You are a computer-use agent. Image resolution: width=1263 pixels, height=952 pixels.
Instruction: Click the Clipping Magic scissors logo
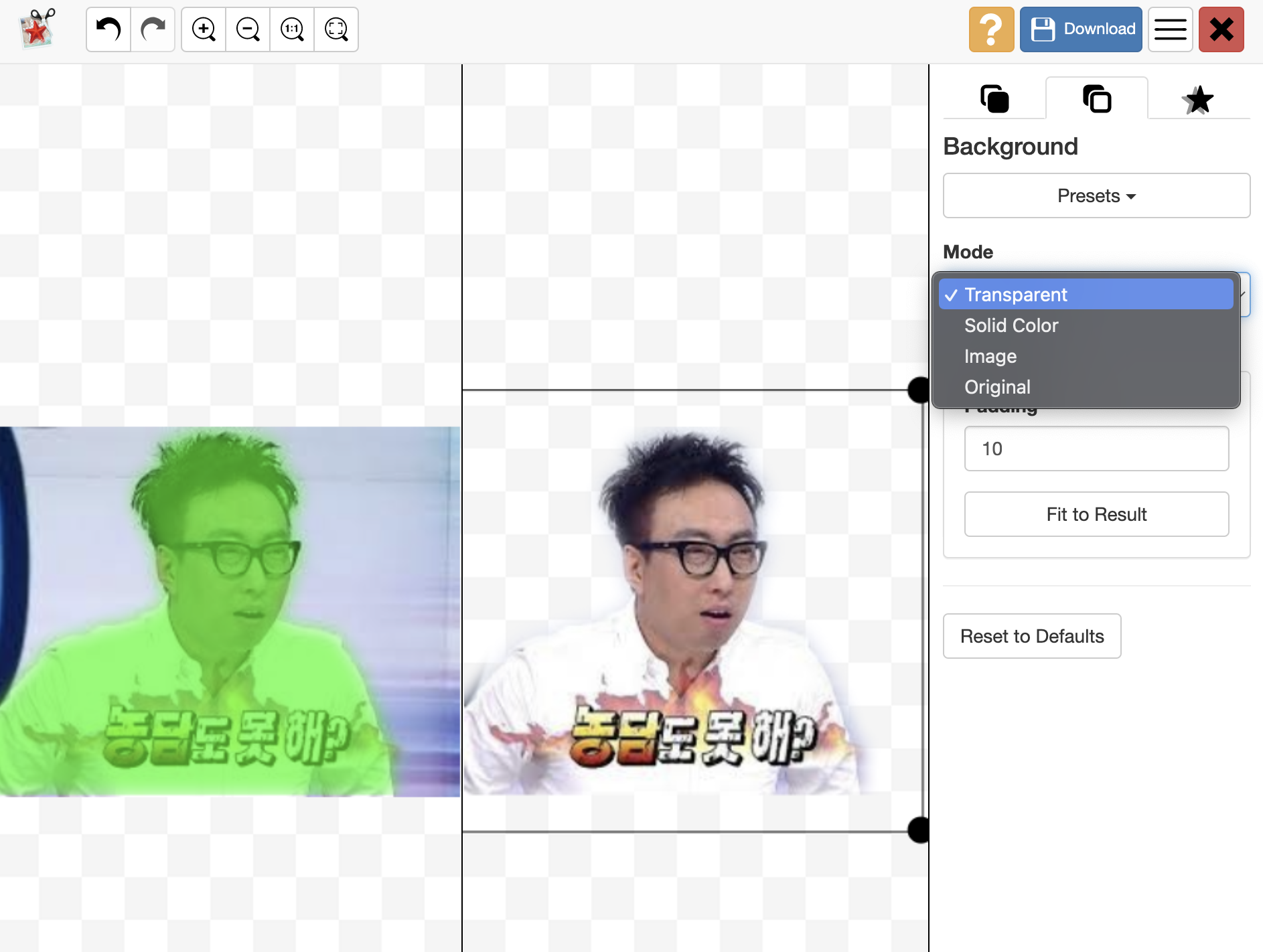[38, 29]
